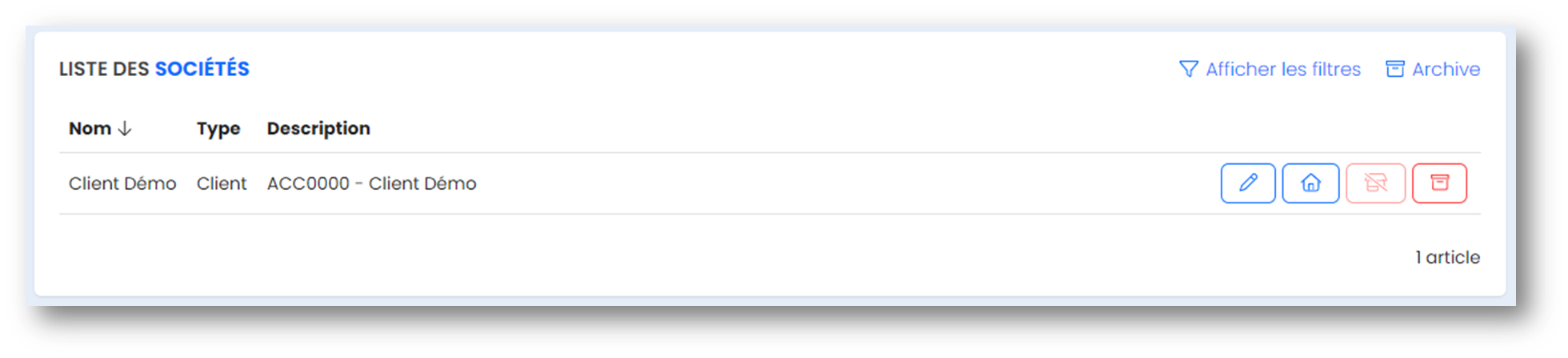1568x358 pixels.
Task: Show the filters via Afficher les filtres
Action: pos(1283,69)
